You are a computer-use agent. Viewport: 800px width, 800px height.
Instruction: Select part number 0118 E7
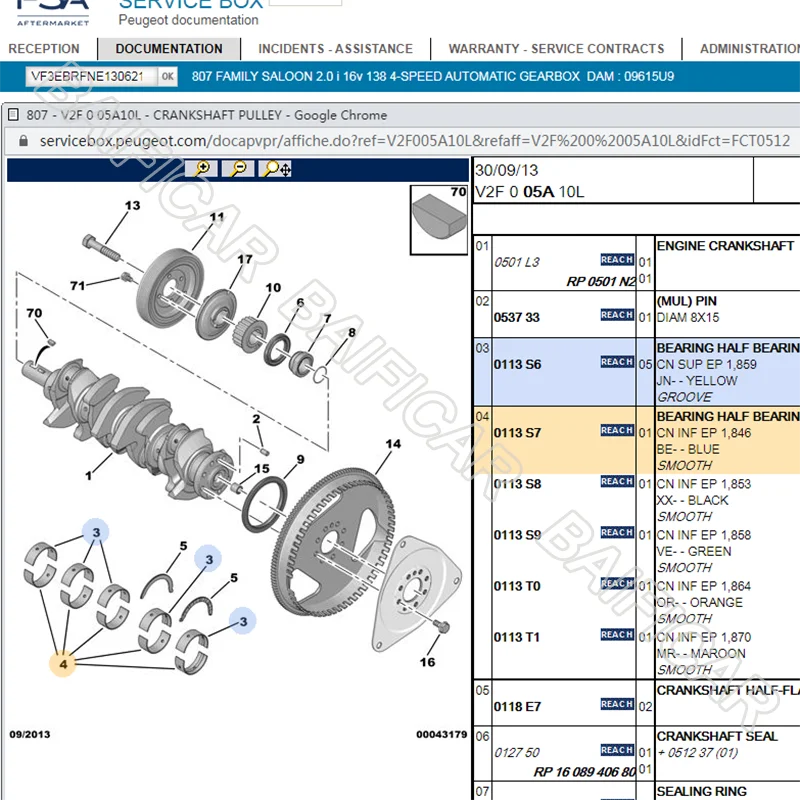coord(517,706)
